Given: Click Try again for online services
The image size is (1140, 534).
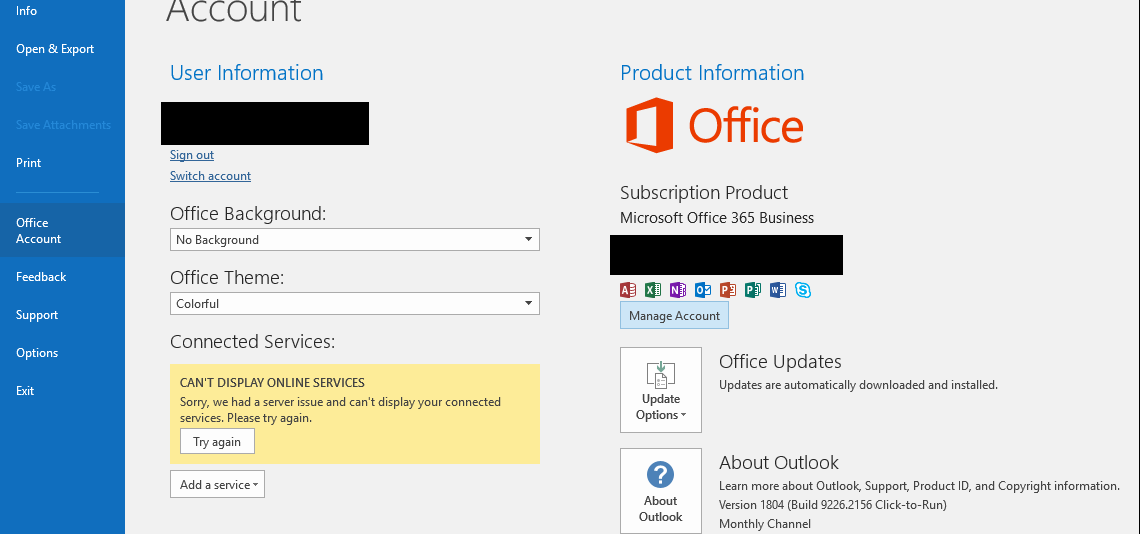Looking at the screenshot, I should pyautogui.click(x=217, y=442).
